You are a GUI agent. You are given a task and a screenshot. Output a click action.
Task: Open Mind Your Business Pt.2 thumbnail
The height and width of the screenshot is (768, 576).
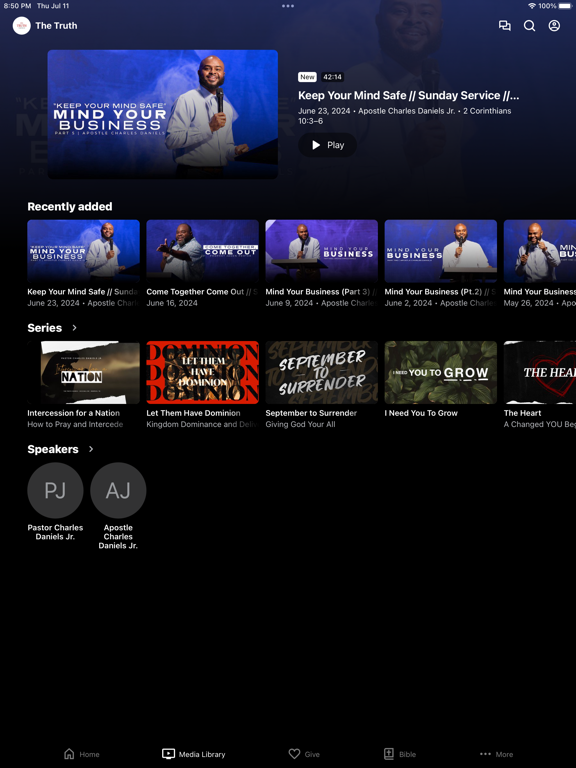click(x=440, y=251)
